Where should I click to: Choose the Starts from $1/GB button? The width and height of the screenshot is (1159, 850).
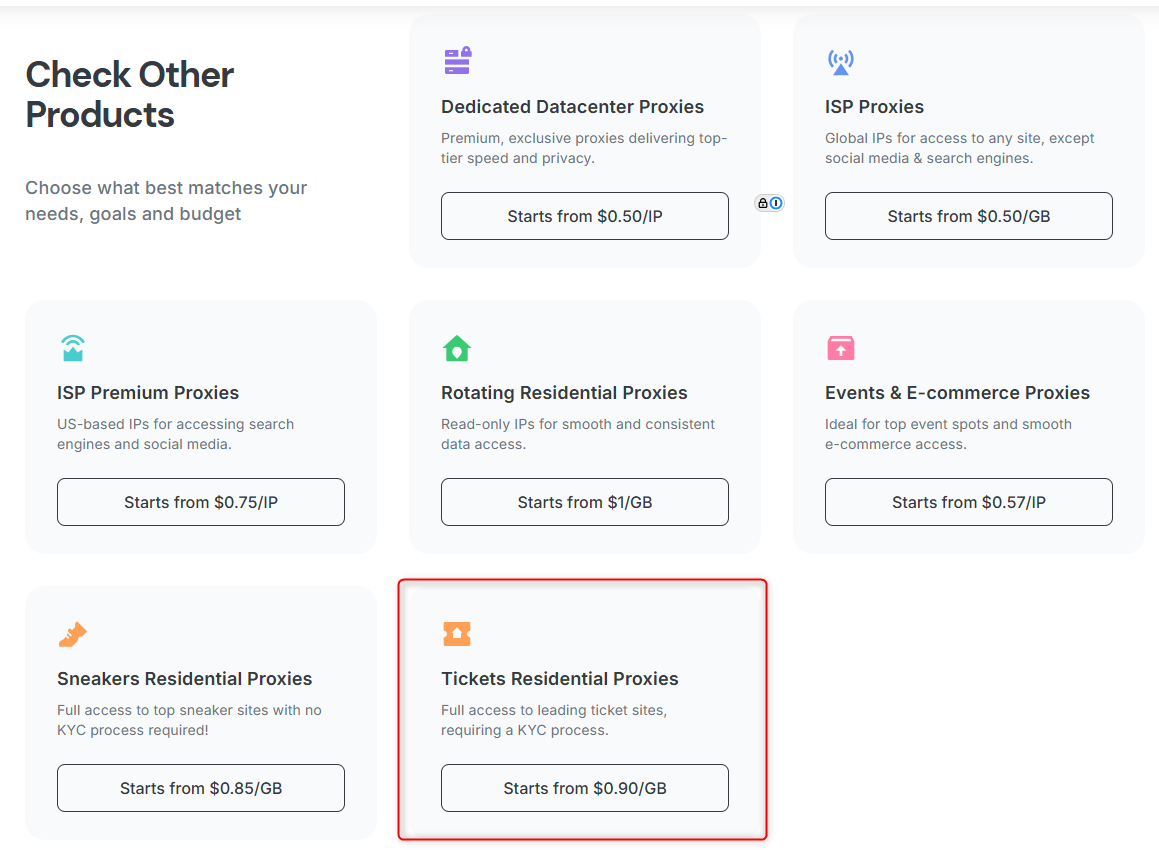[585, 502]
